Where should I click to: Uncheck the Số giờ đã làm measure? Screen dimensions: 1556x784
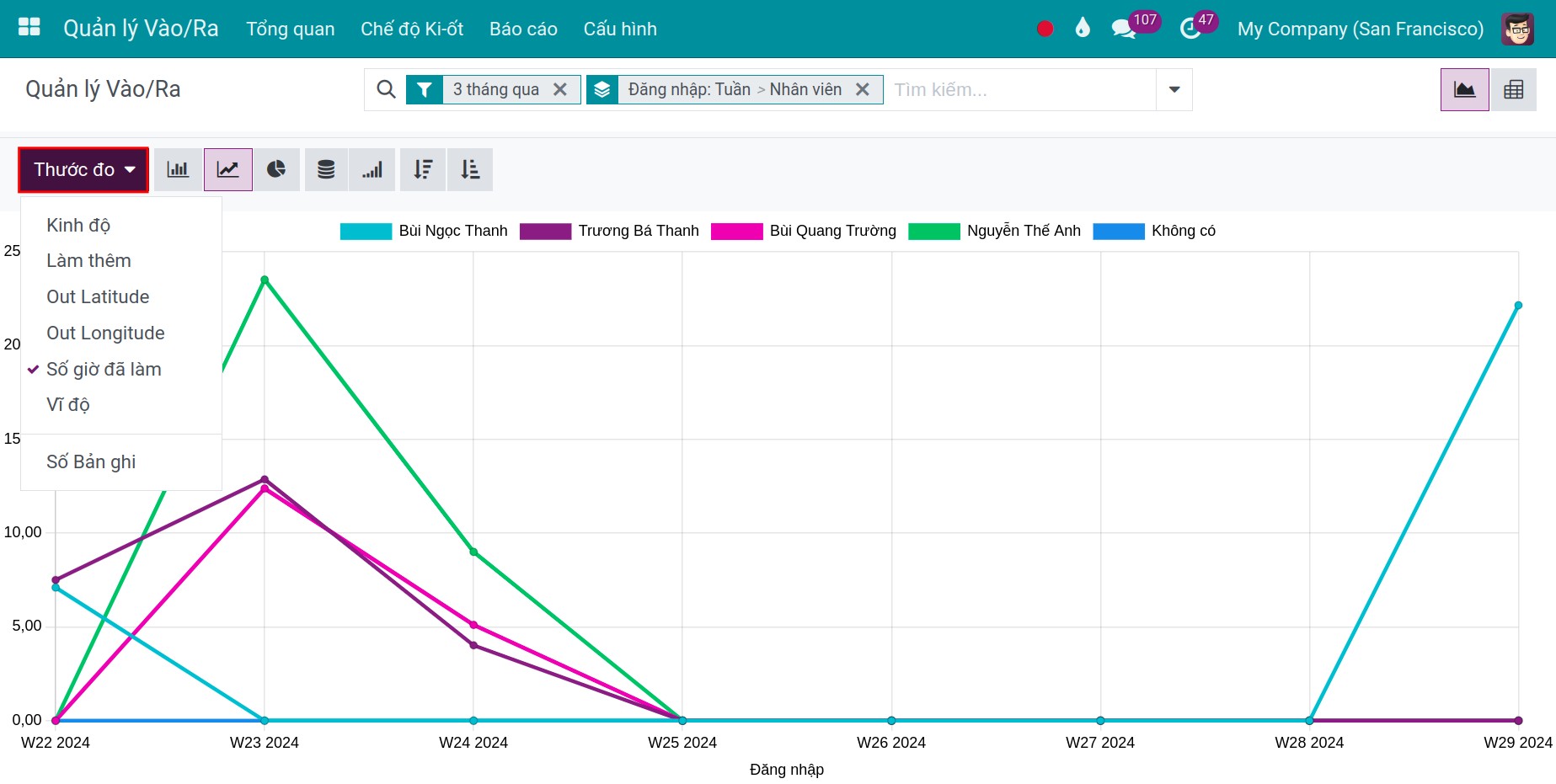point(121,369)
